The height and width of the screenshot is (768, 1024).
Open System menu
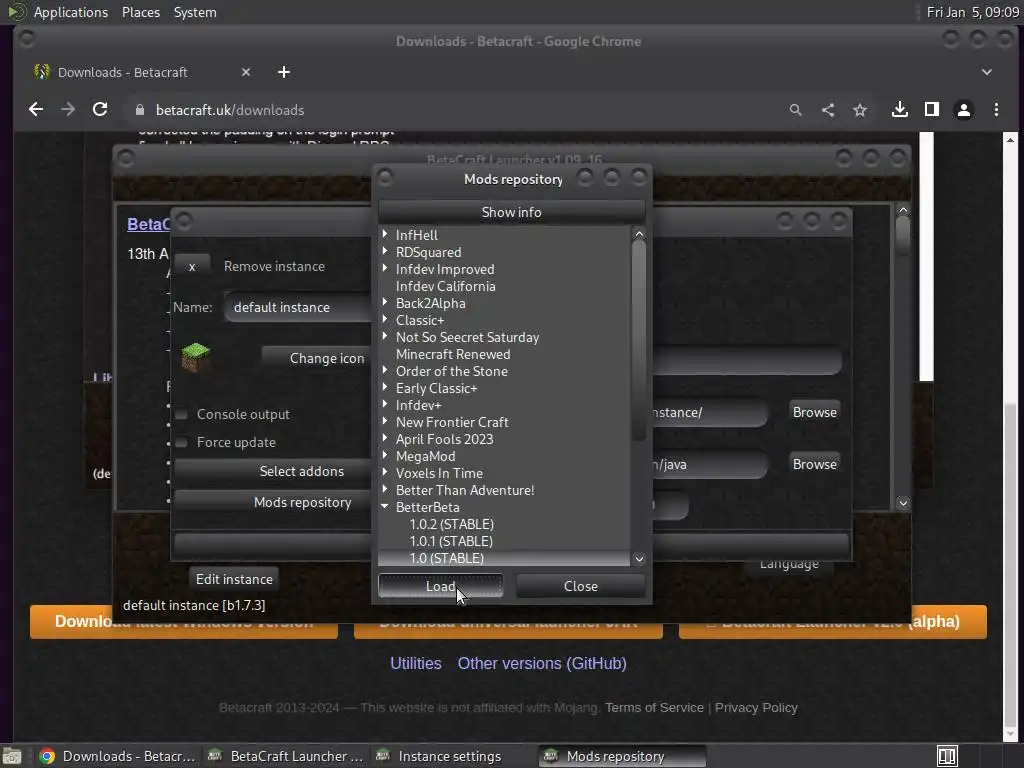coord(195,12)
